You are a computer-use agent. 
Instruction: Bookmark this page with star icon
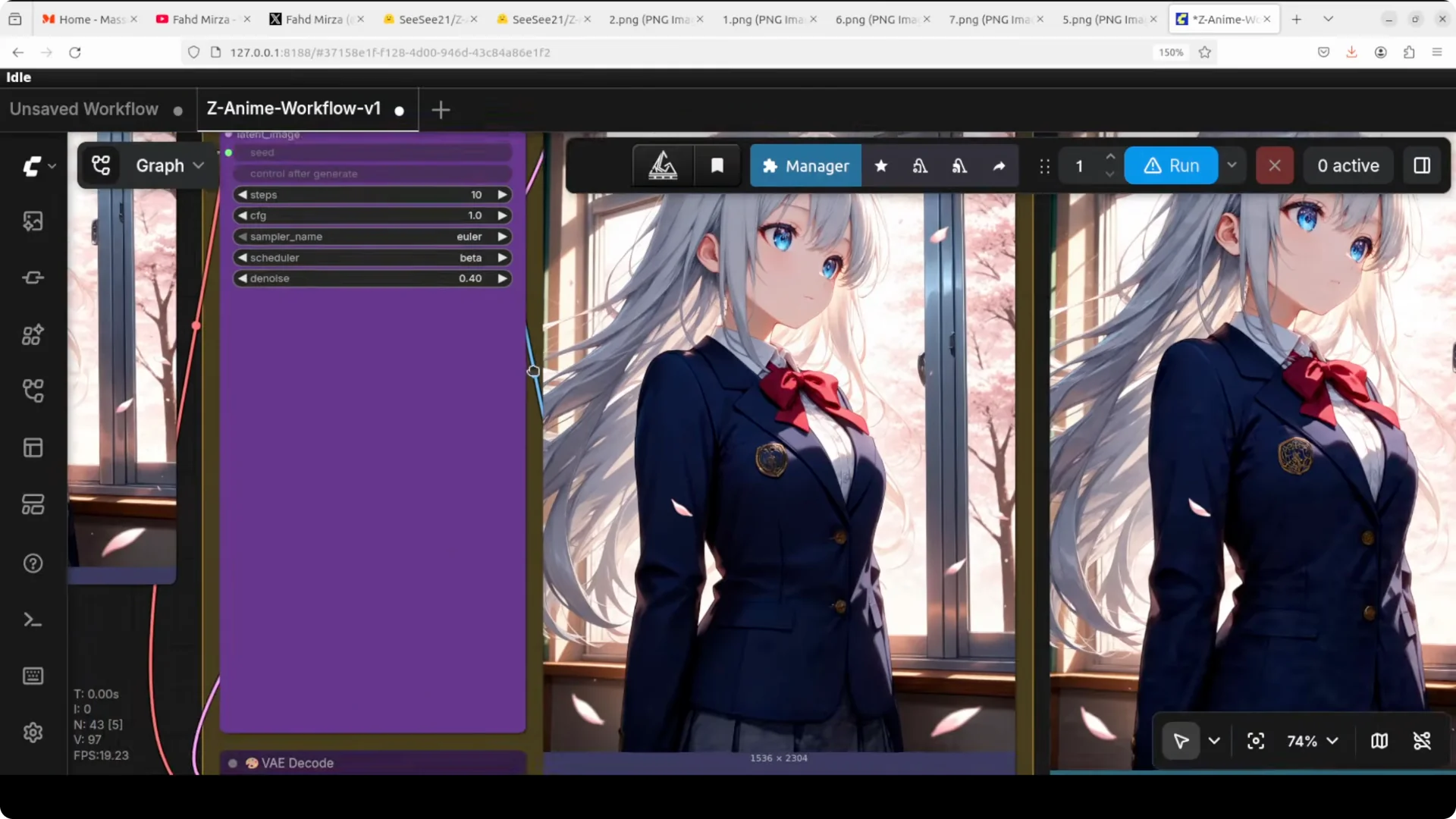coord(1204,52)
